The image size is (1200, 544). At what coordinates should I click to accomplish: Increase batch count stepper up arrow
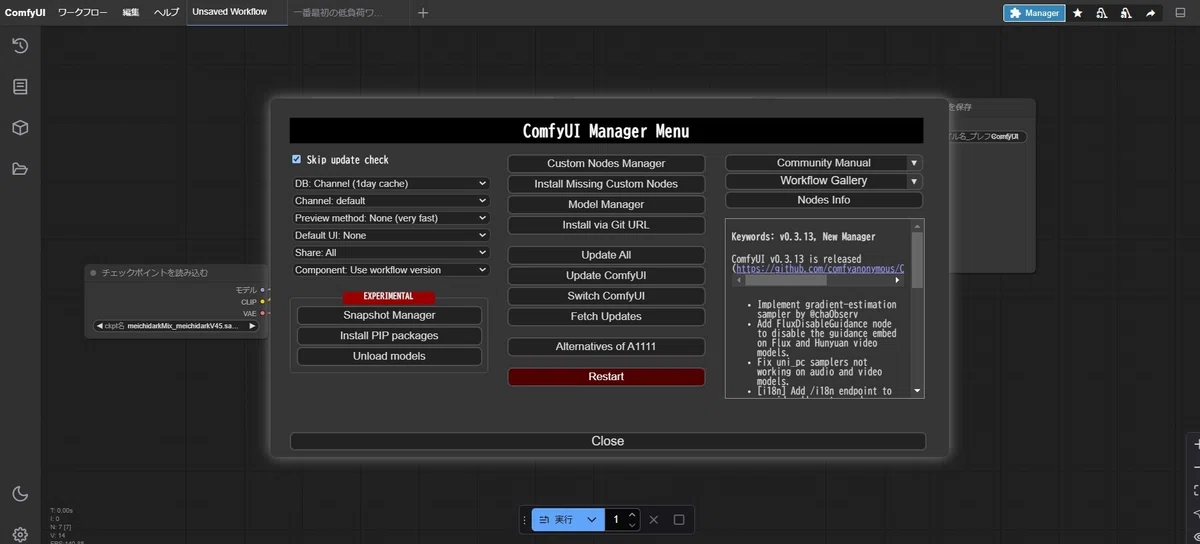[631, 515]
